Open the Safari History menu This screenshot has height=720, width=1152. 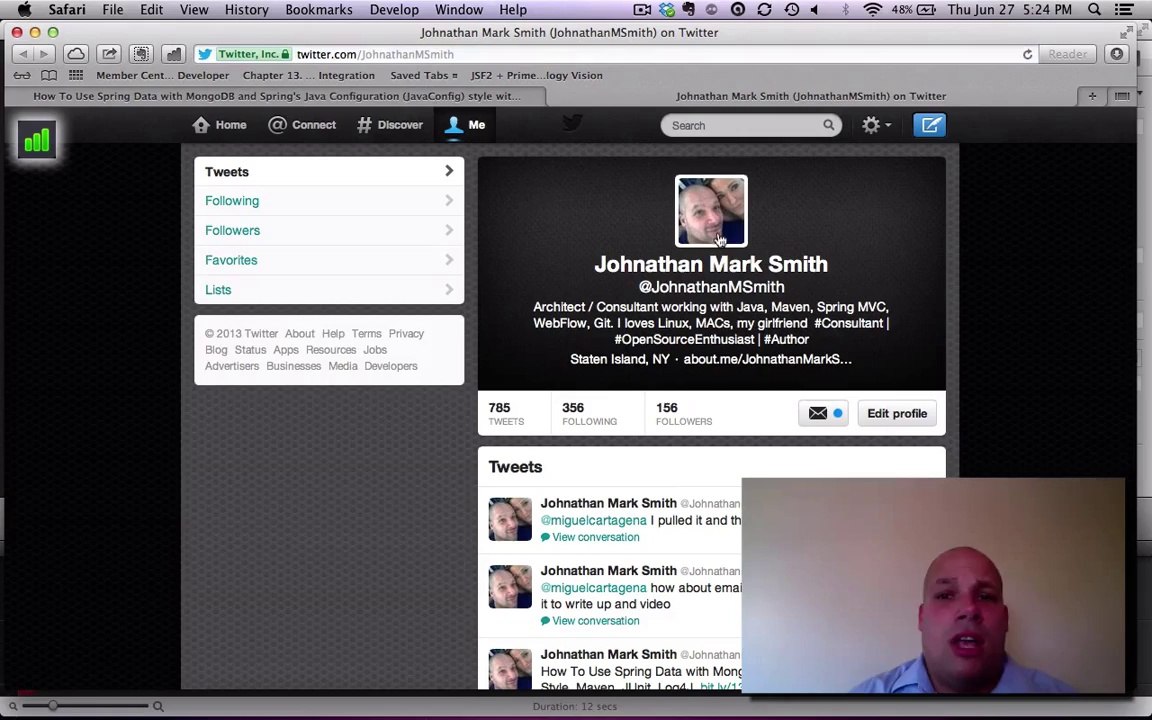[246, 10]
